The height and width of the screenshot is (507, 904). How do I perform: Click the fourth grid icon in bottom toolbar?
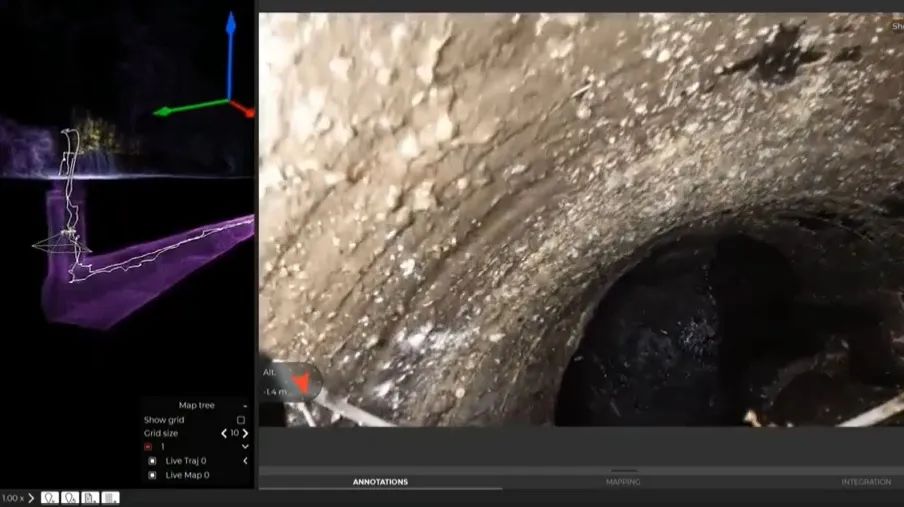(110, 497)
